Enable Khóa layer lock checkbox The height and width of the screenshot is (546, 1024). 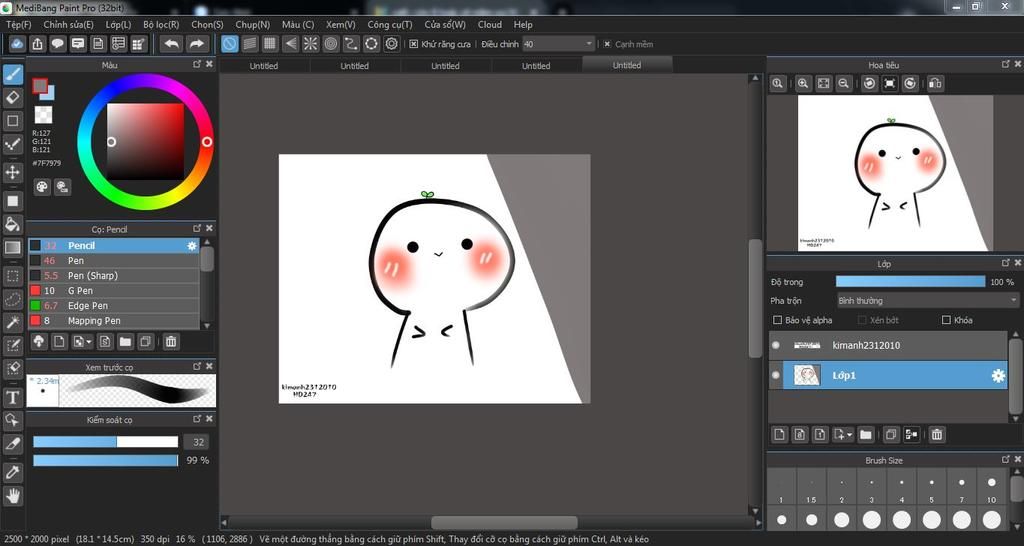946,320
